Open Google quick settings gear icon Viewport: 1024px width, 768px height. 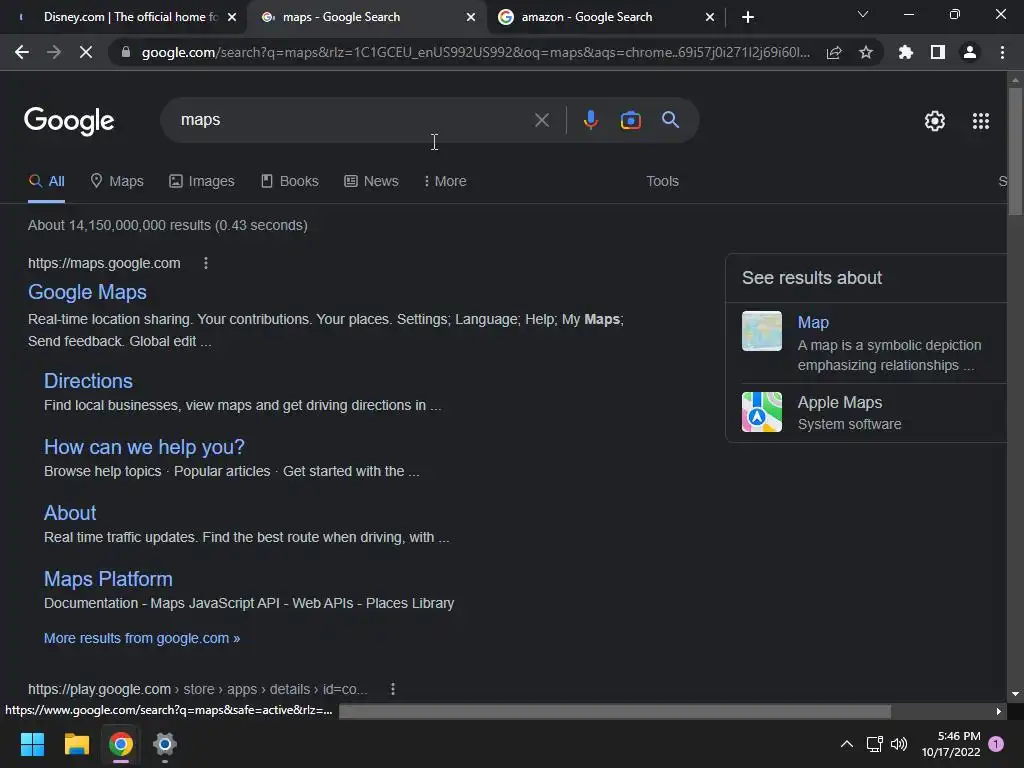(935, 121)
